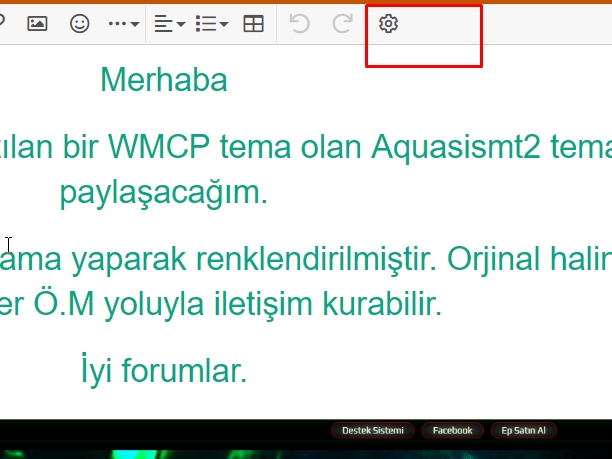This screenshot has height=459, width=612.
Task: Open the Facebook link button
Action: click(x=452, y=430)
